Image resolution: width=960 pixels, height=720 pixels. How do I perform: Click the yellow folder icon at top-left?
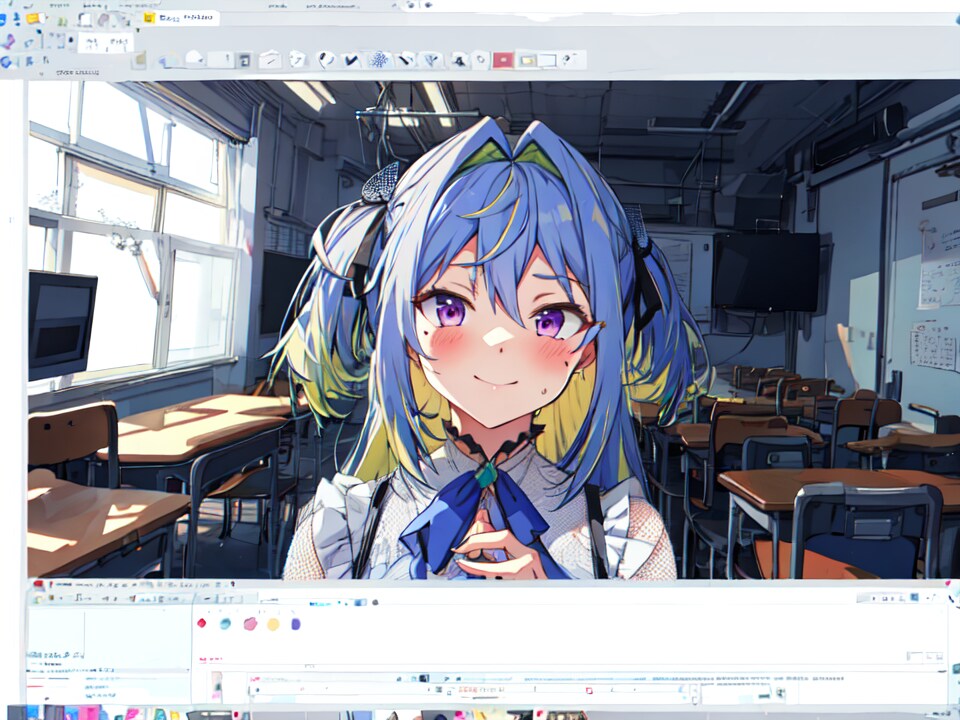coord(33,18)
